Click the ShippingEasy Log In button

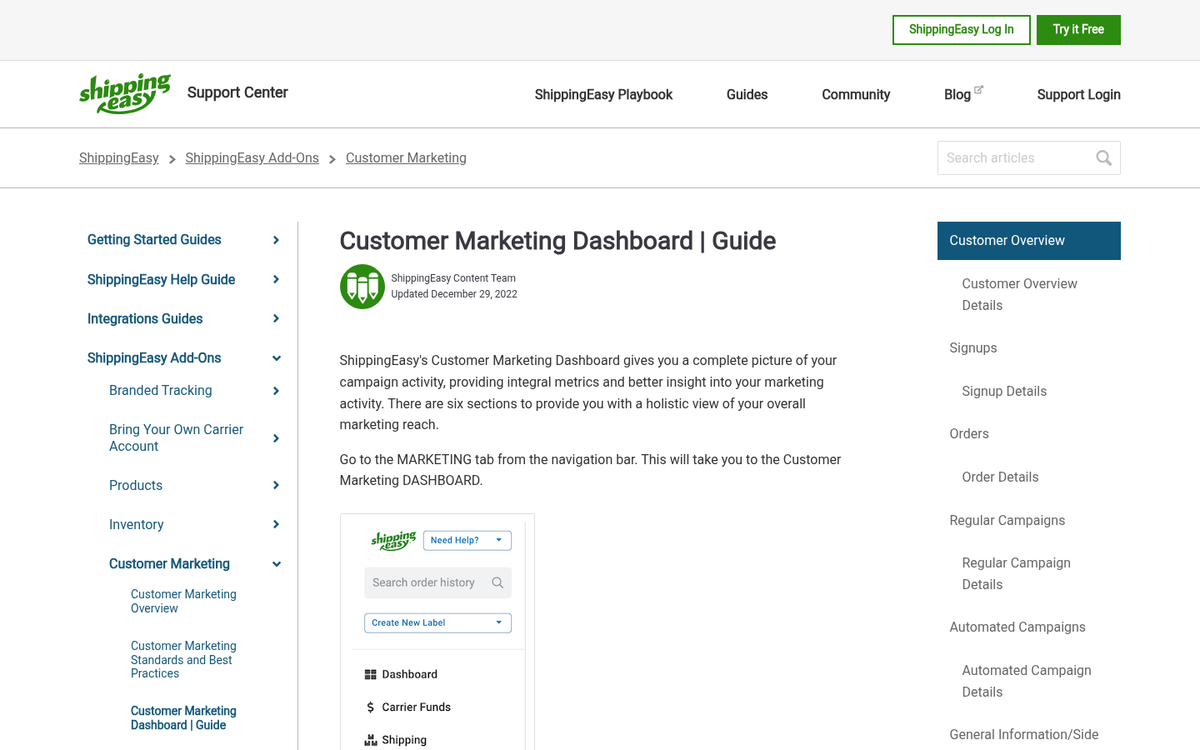click(x=960, y=30)
